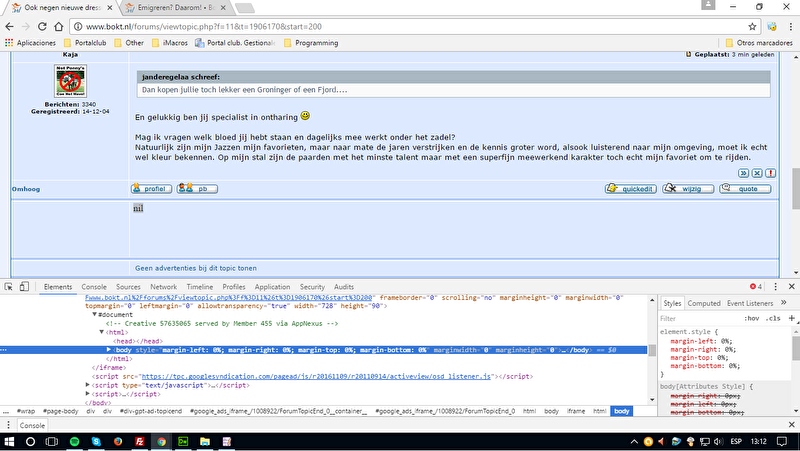Close the Console drawer
The image size is (800, 451).
point(791,424)
